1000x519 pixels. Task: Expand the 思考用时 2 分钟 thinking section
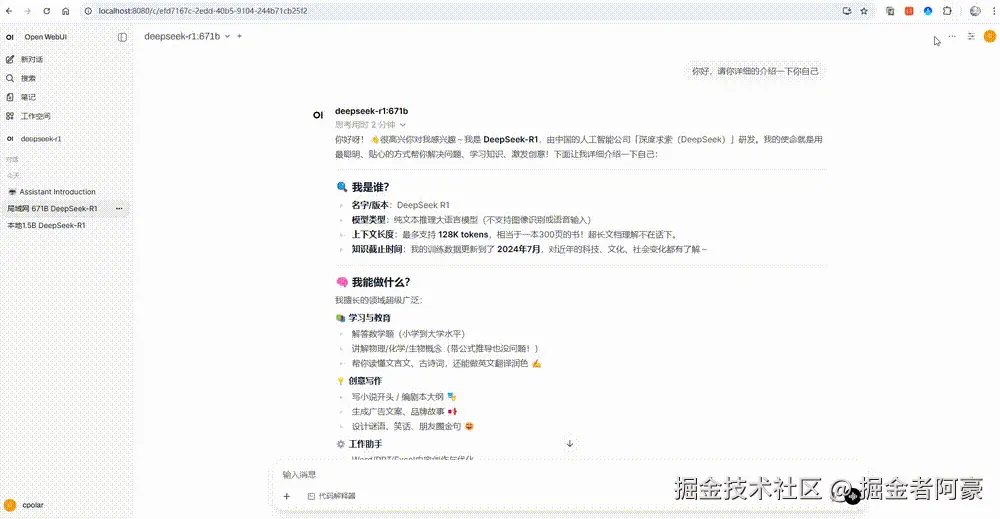tap(371, 124)
